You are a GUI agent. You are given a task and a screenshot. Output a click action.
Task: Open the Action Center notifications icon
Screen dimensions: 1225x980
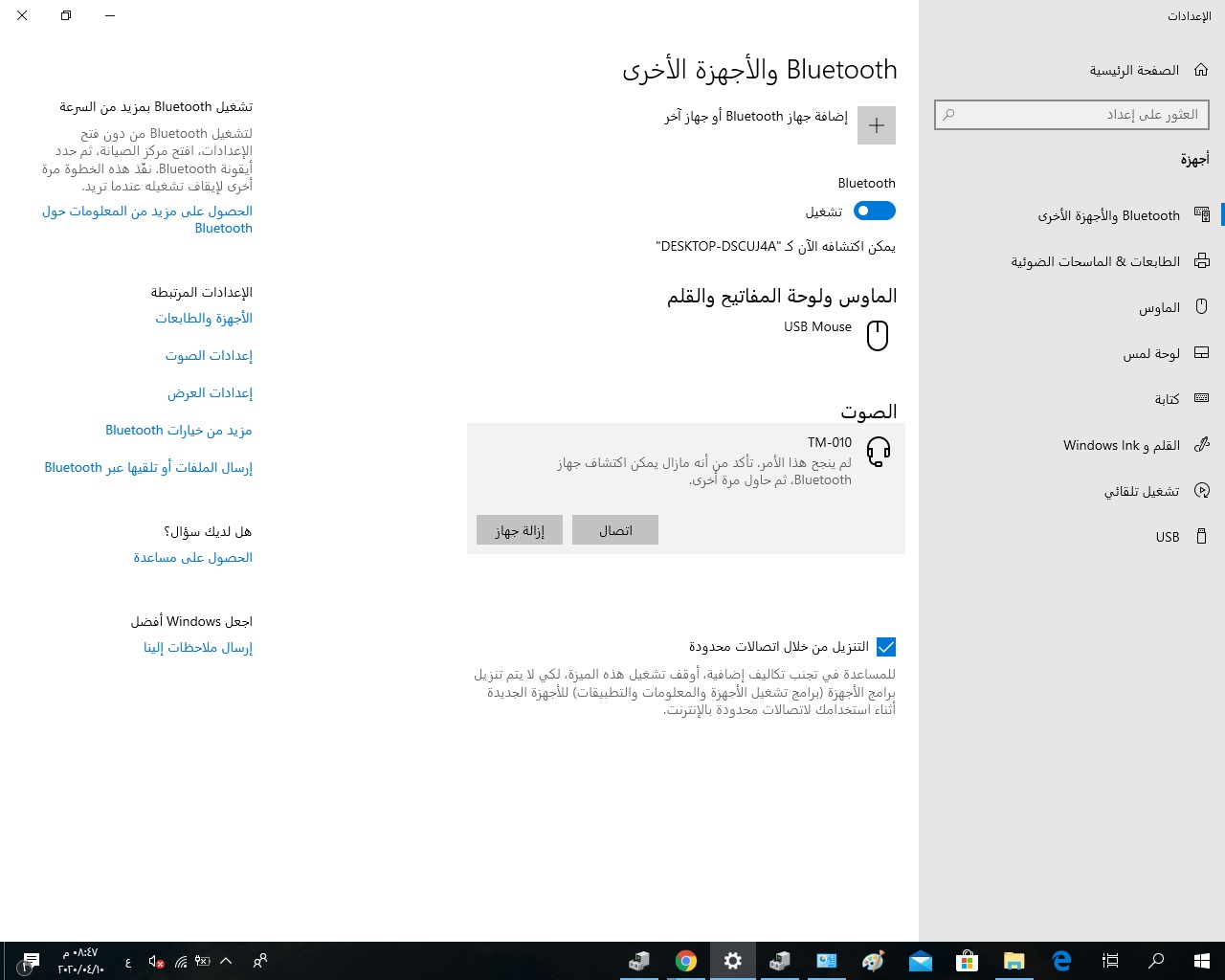coord(31,961)
